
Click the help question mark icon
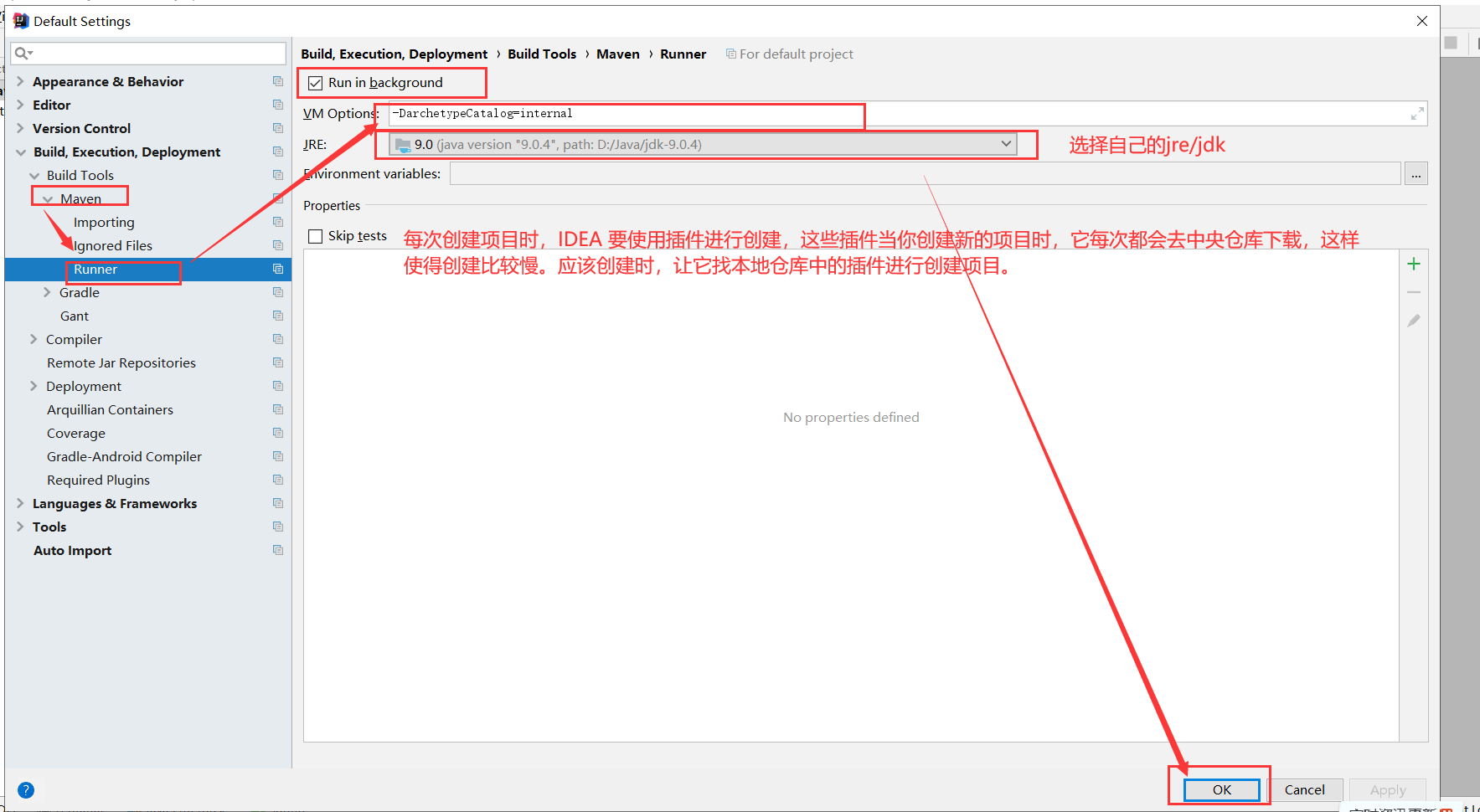pyautogui.click(x=26, y=790)
